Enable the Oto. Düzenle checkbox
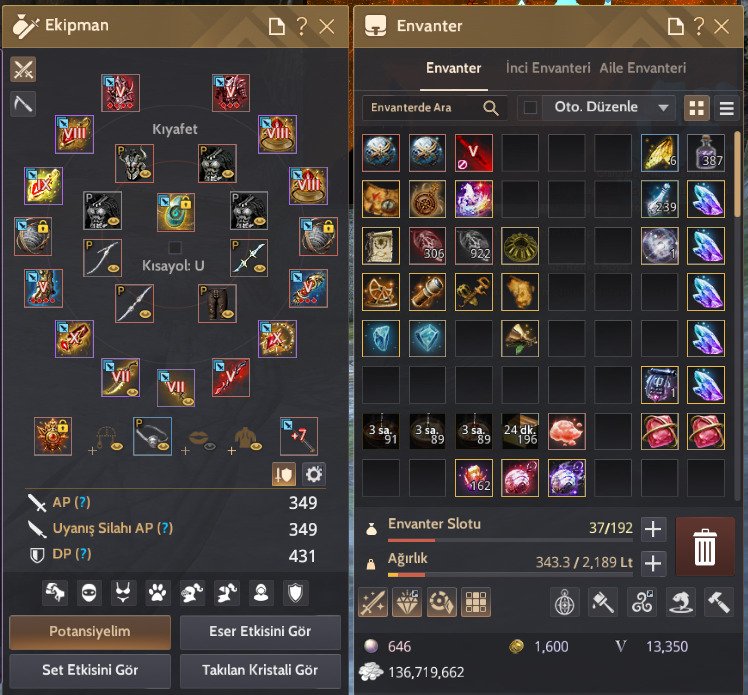 (x=530, y=107)
